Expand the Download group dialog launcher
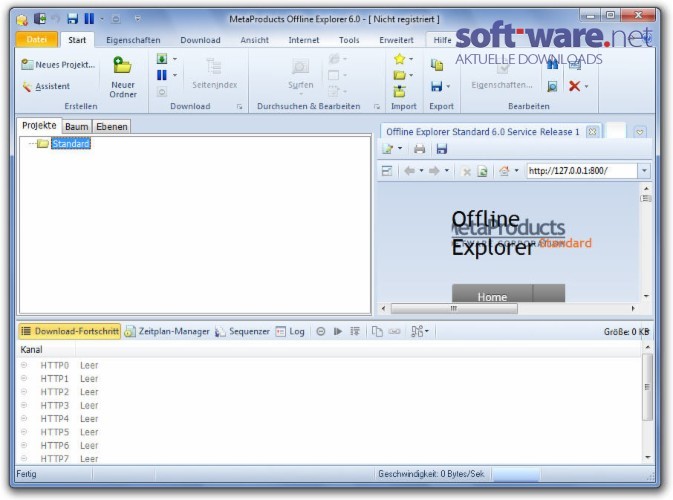The height and width of the screenshot is (500, 673). [239, 106]
